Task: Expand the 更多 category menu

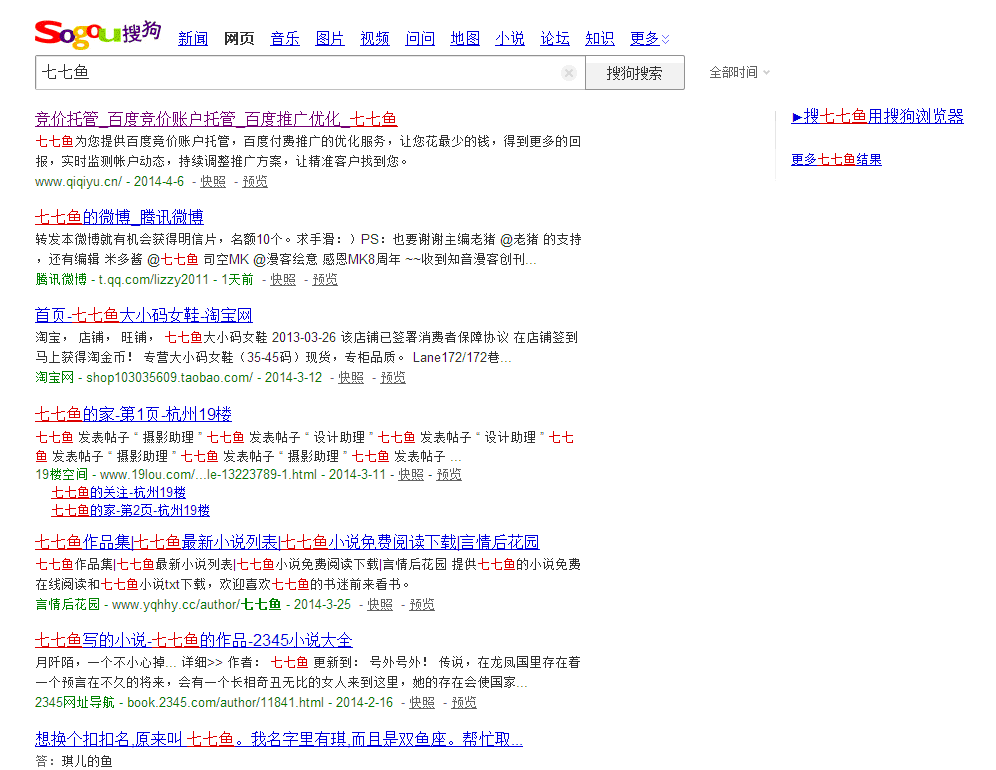Action: click(x=650, y=39)
